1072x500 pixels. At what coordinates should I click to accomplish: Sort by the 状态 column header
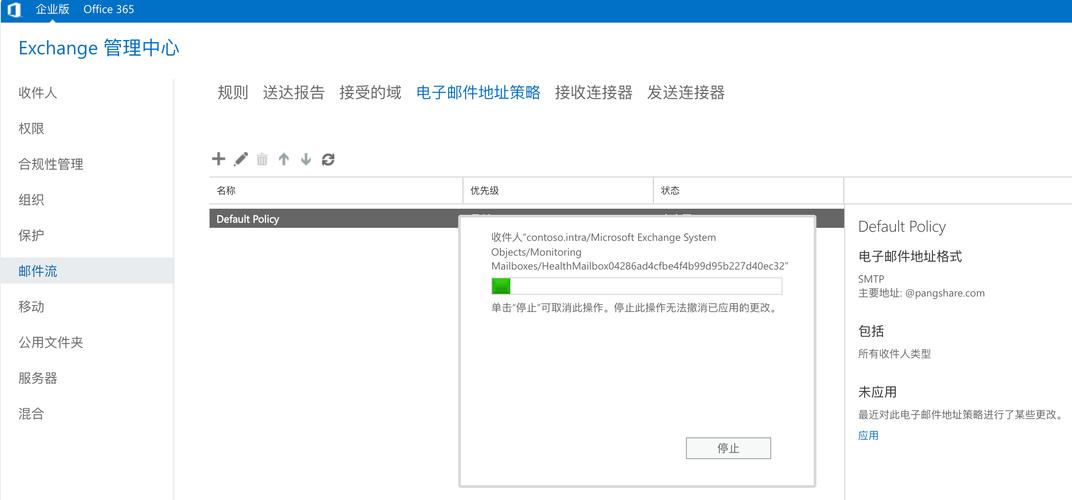pos(748,190)
